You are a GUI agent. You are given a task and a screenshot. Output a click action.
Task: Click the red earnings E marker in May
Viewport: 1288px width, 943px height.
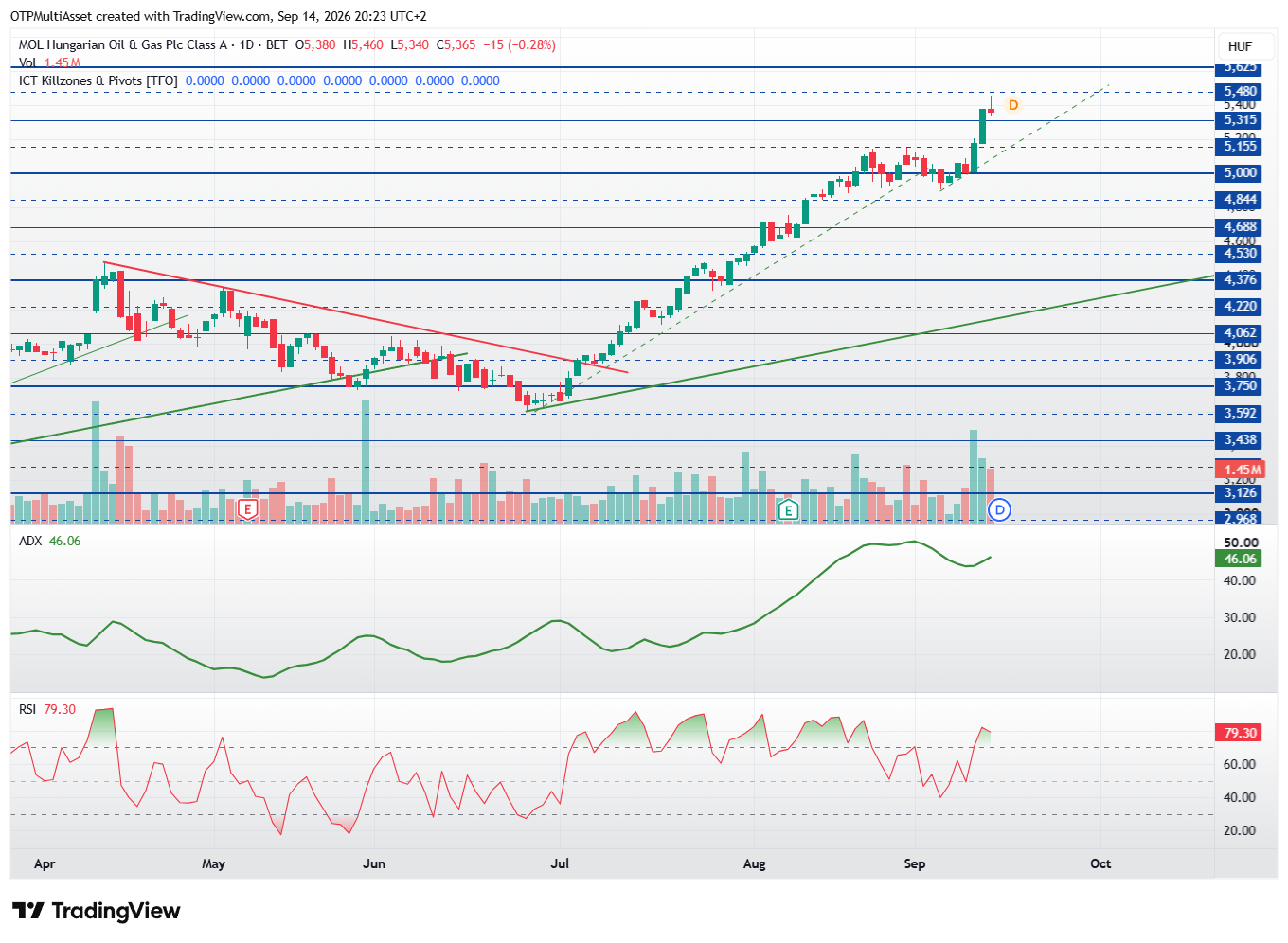(x=247, y=510)
